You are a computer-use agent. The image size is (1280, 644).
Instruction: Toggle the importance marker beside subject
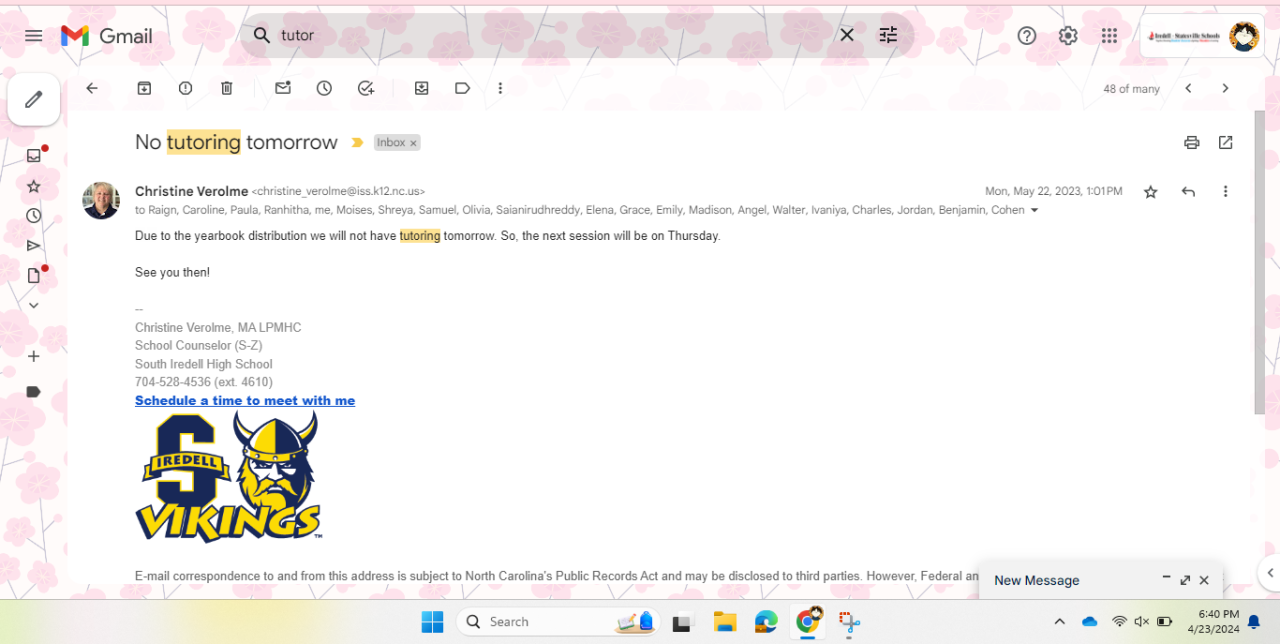[x=357, y=143]
